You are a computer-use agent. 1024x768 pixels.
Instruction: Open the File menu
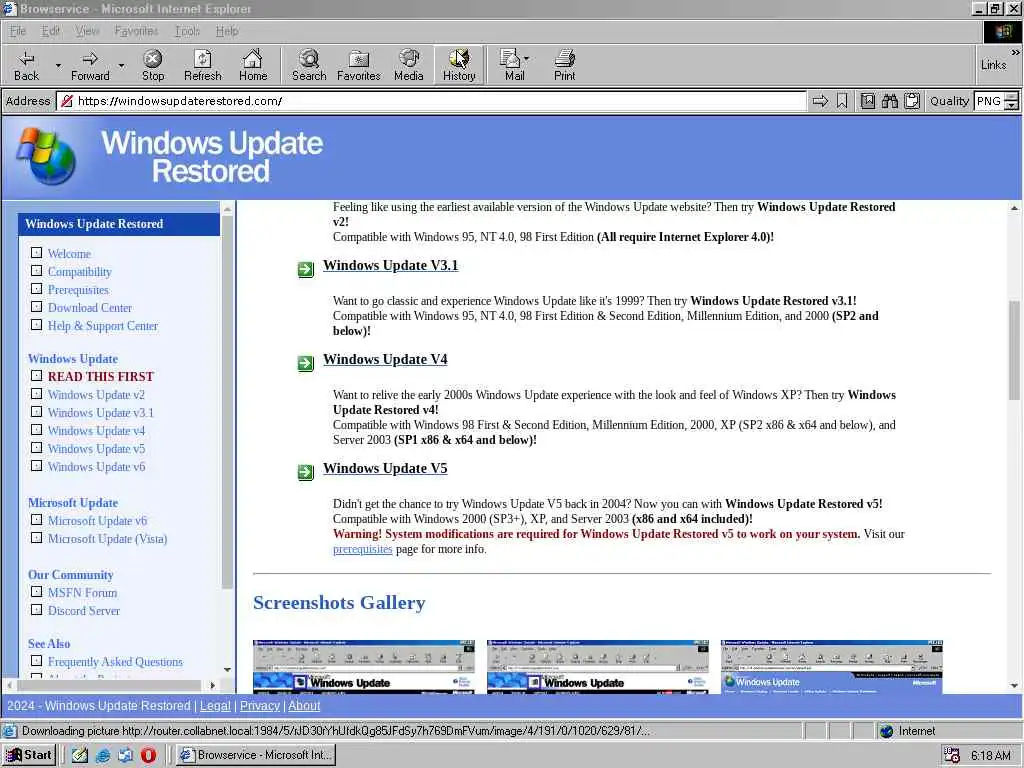[18, 31]
